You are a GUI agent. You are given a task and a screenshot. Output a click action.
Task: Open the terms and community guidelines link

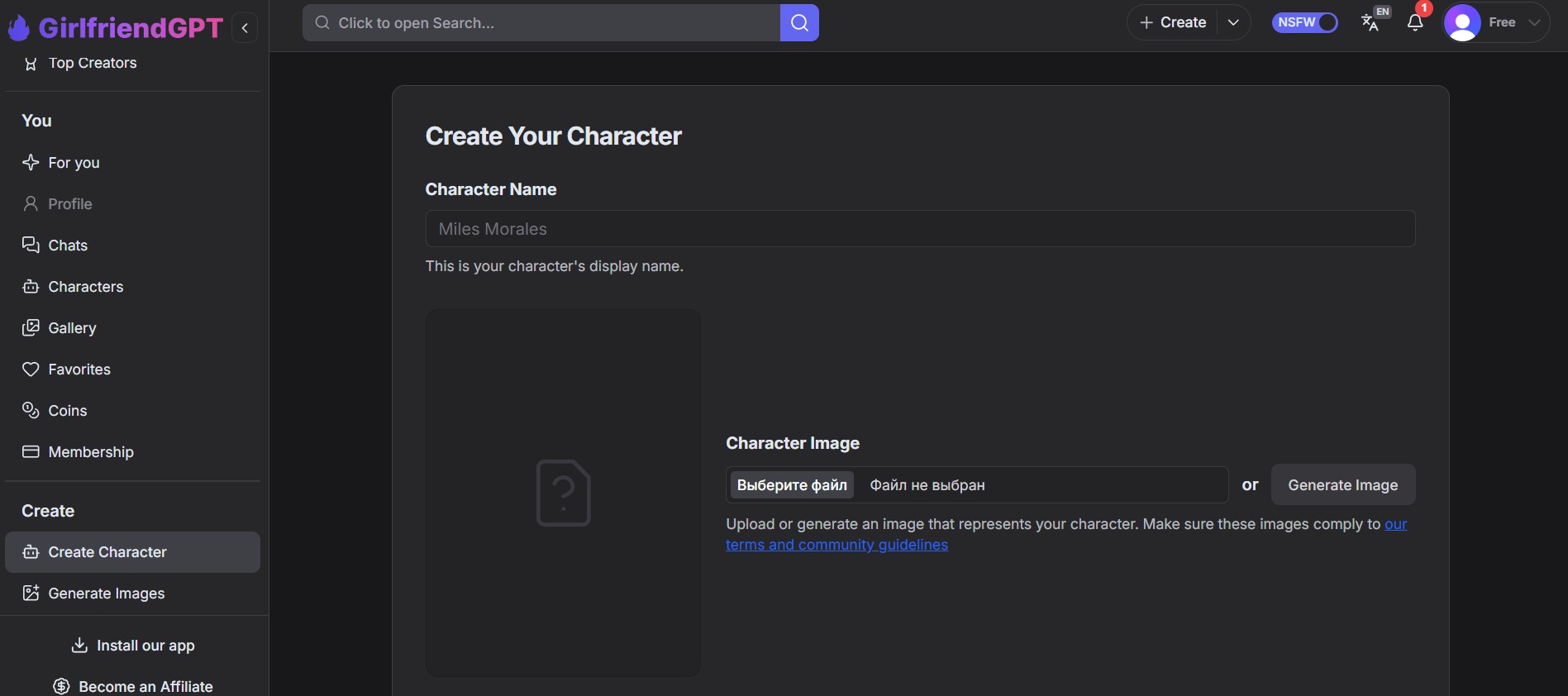(x=836, y=545)
